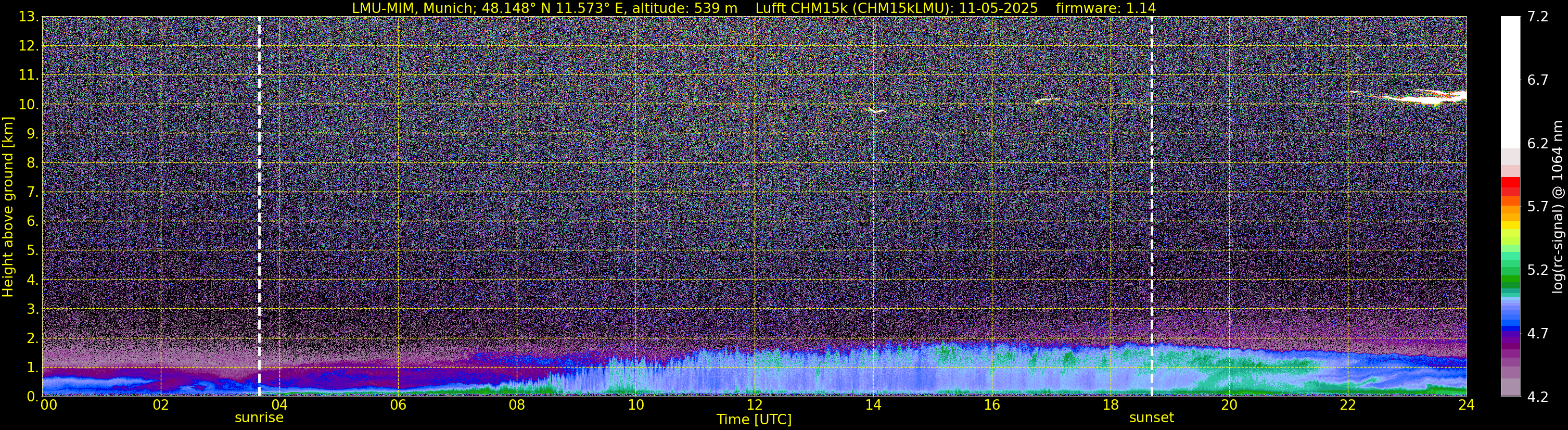Click the white top section of the colorbar
Viewport: 1568px width, 430px height.
click(1510, 82)
